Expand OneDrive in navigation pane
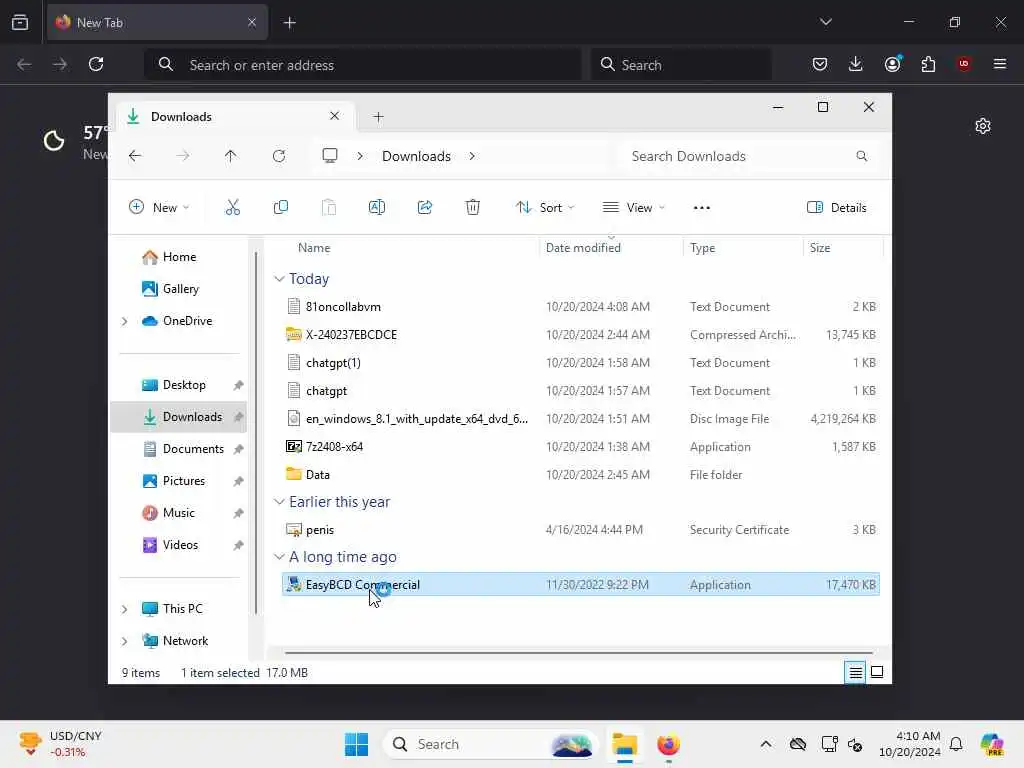 pyautogui.click(x=125, y=321)
